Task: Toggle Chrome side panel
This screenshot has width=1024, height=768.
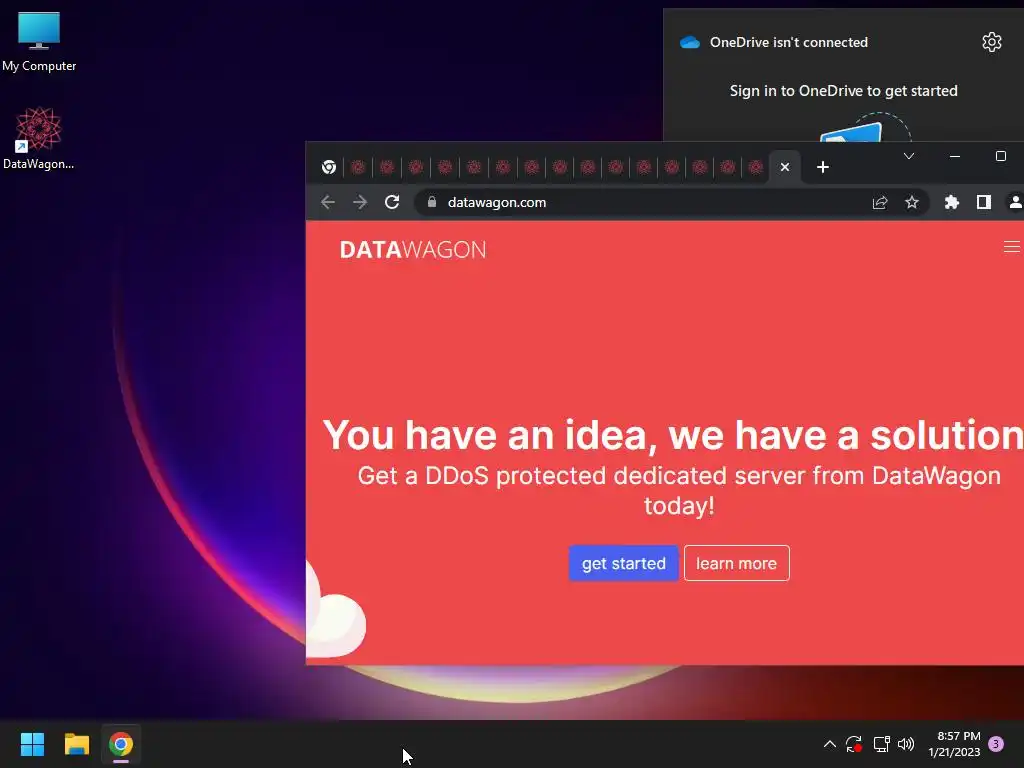Action: coord(984,202)
